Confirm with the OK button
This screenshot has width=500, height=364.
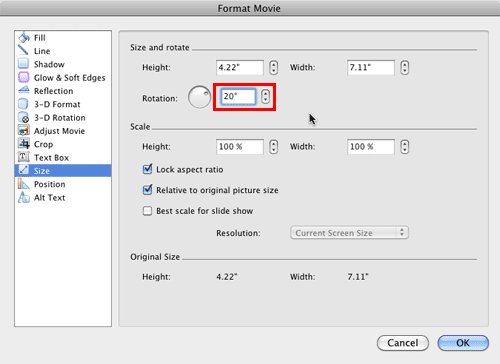(x=463, y=343)
